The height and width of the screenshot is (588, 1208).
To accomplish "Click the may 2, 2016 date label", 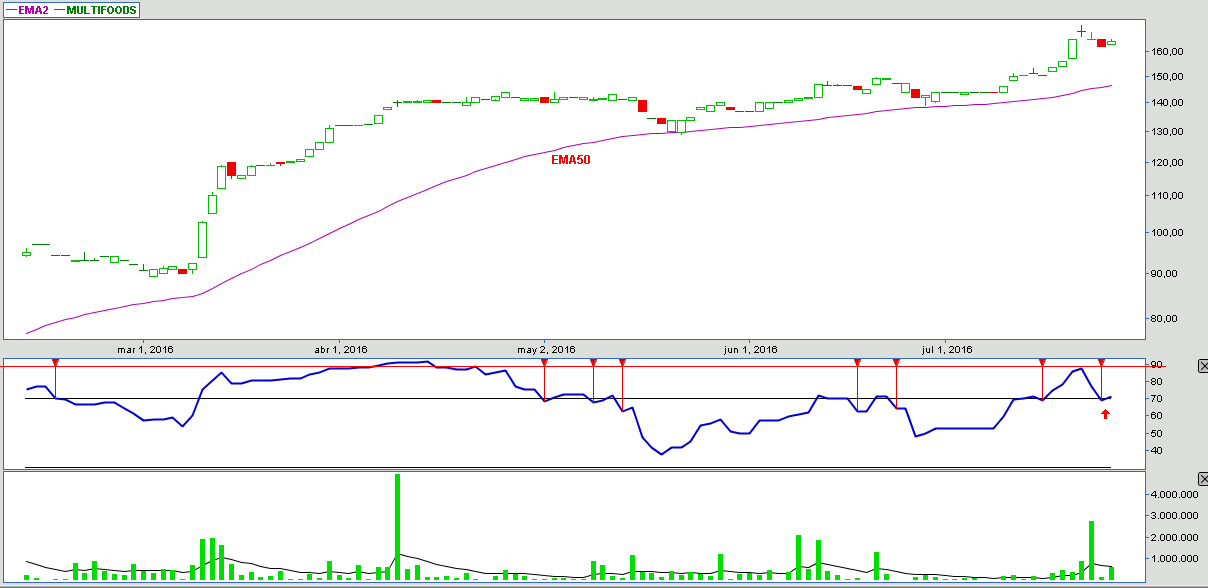I will coord(546,349).
